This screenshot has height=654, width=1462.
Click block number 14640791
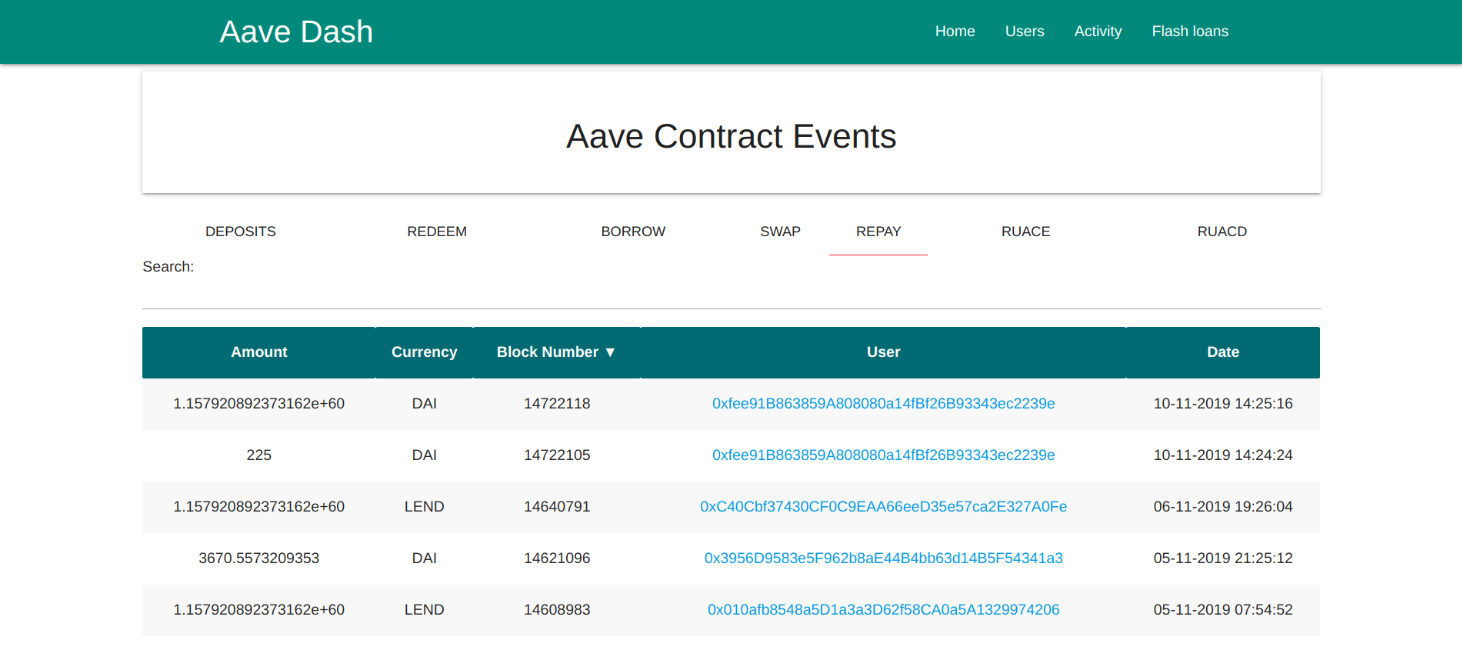(x=557, y=507)
